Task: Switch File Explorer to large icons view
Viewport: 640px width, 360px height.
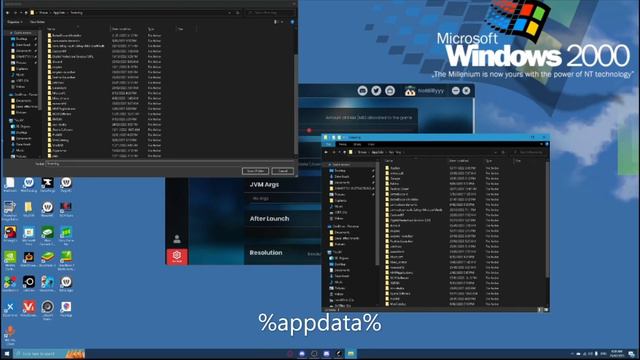Action: click(x=546, y=310)
